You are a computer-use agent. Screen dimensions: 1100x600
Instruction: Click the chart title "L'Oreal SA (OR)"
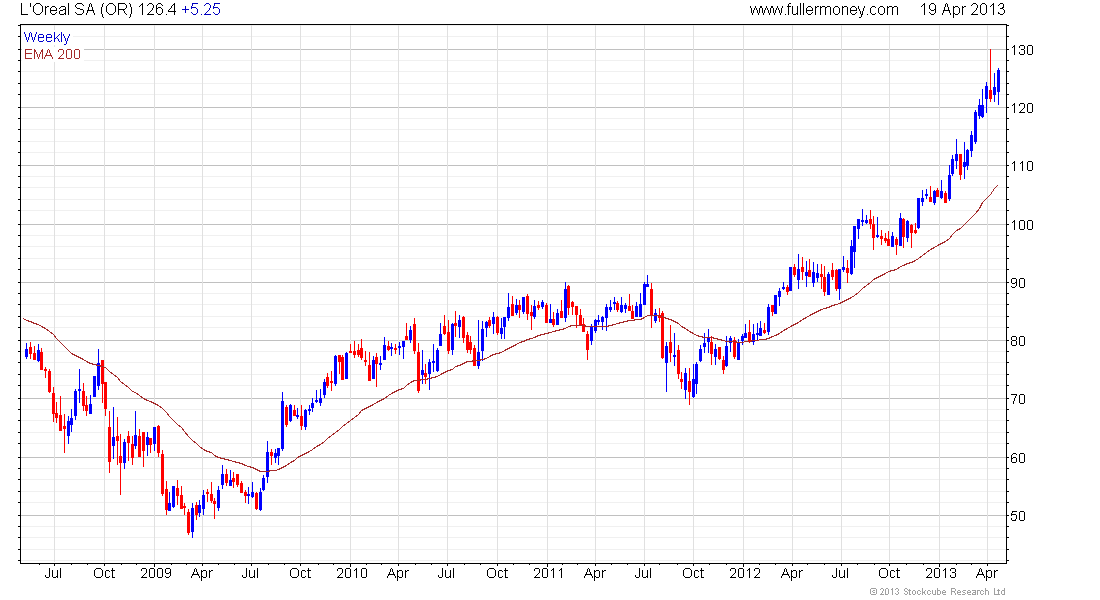[x=76, y=10]
